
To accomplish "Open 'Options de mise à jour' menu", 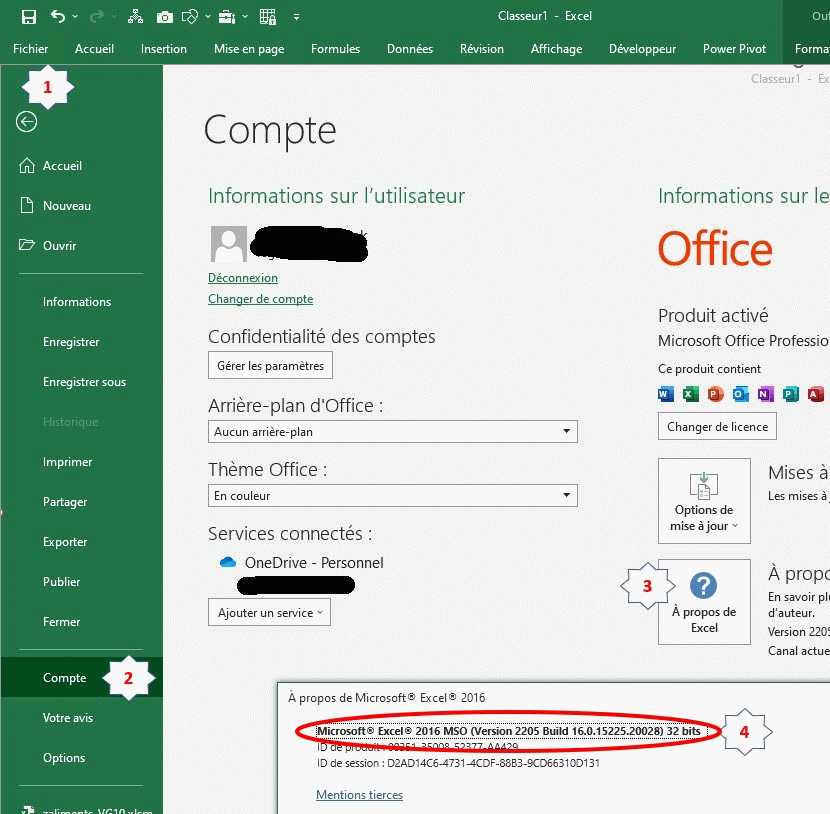I will 704,500.
